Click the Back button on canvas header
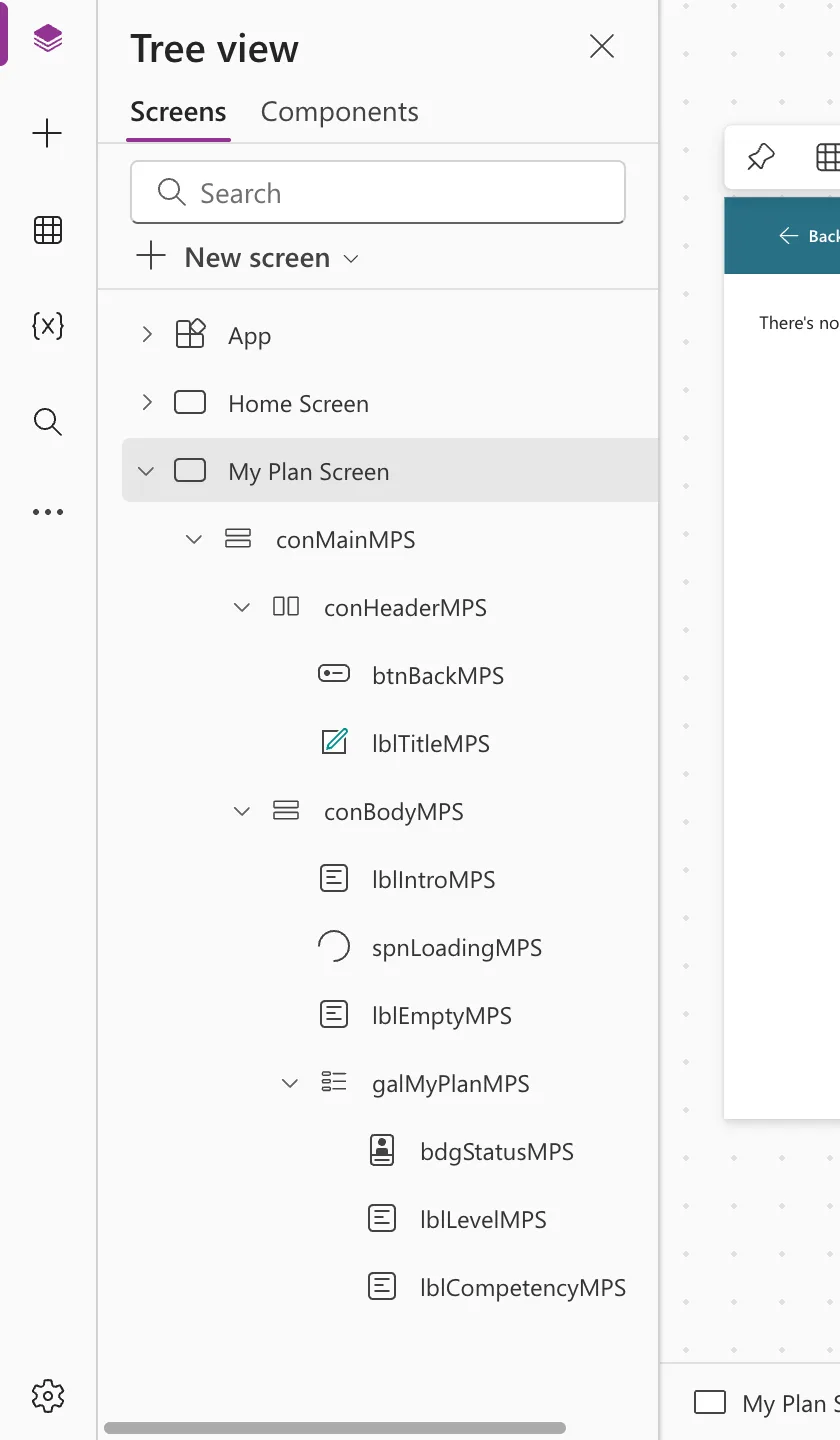 click(x=808, y=236)
